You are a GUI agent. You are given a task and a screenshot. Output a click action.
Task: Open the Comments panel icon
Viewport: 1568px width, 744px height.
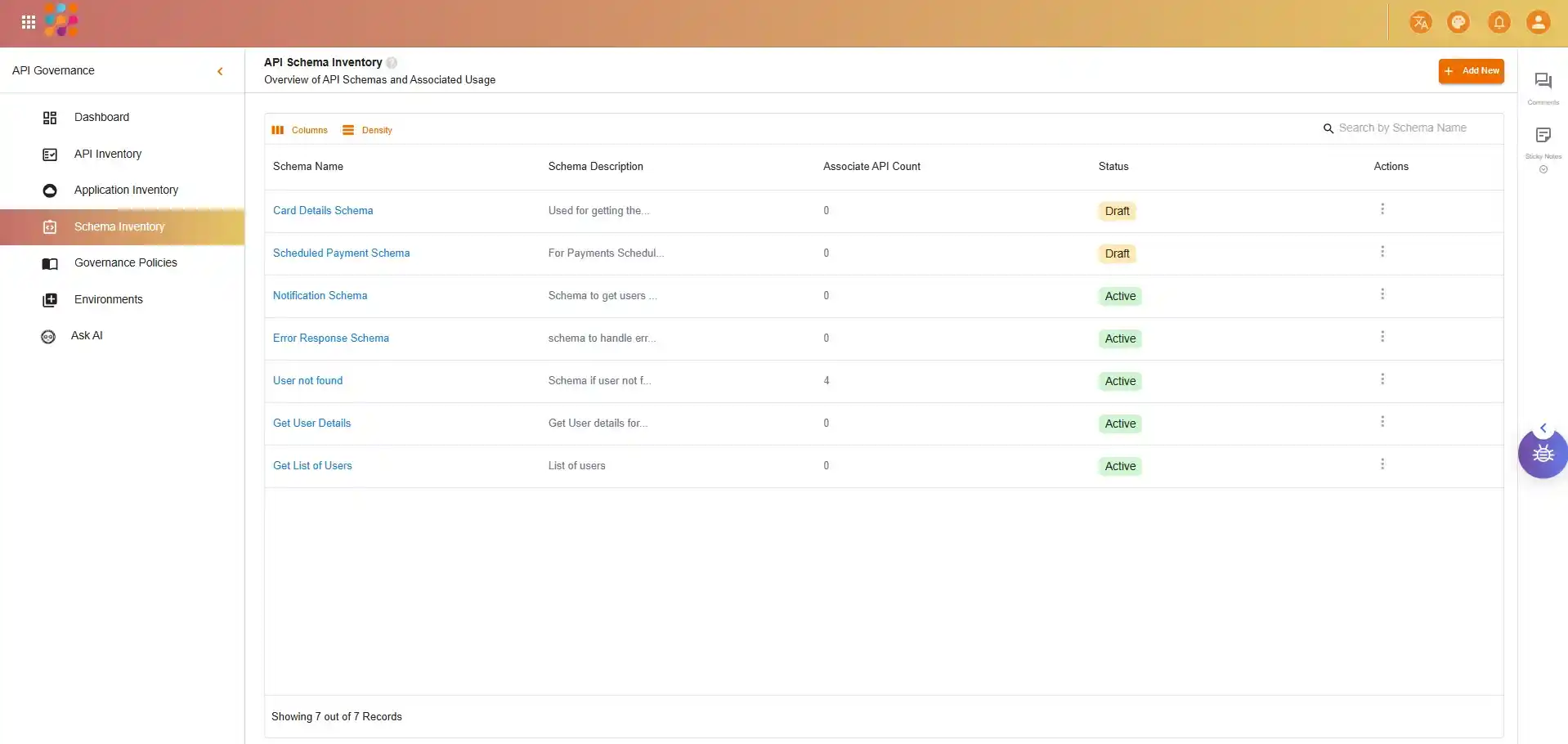coord(1543,81)
